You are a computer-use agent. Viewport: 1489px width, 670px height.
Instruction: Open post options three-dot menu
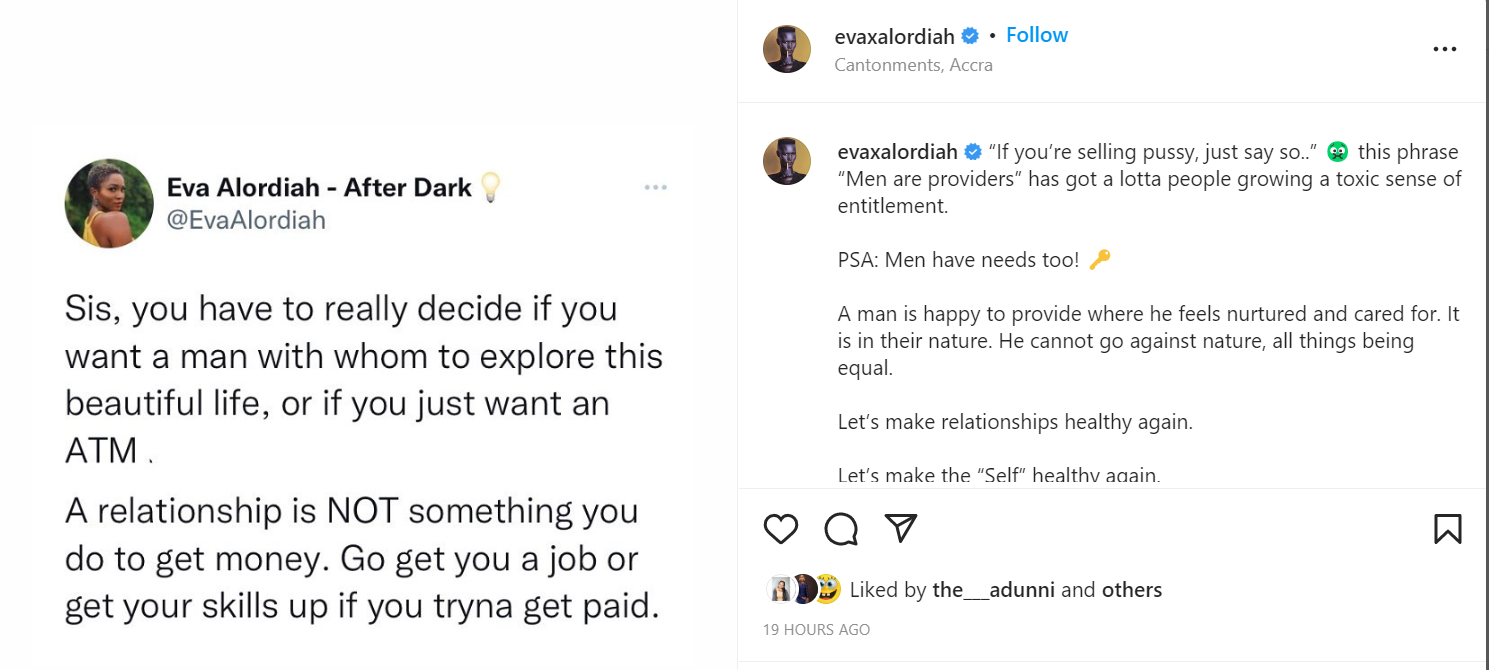point(1444,50)
